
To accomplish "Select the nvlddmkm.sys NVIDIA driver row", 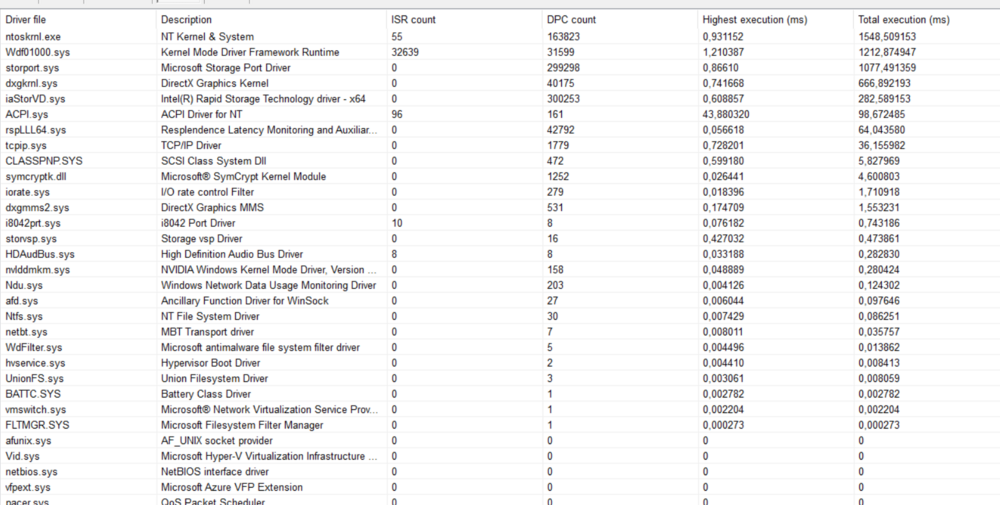I will point(38,270).
